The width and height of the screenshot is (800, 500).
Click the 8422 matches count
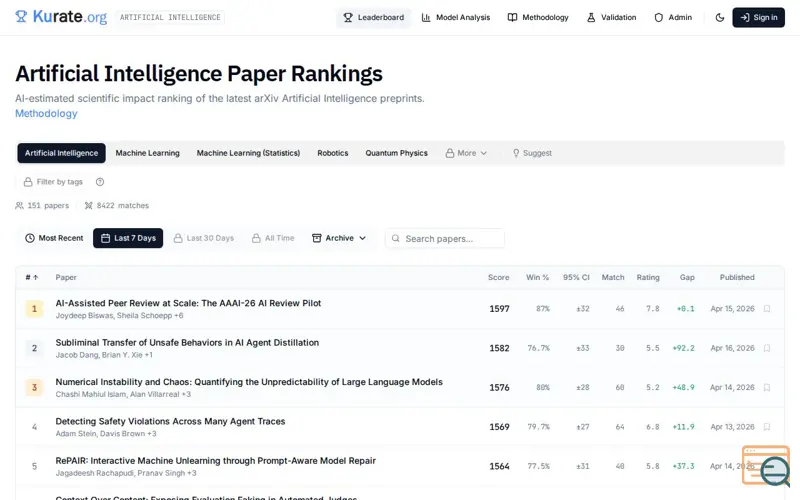tap(117, 206)
